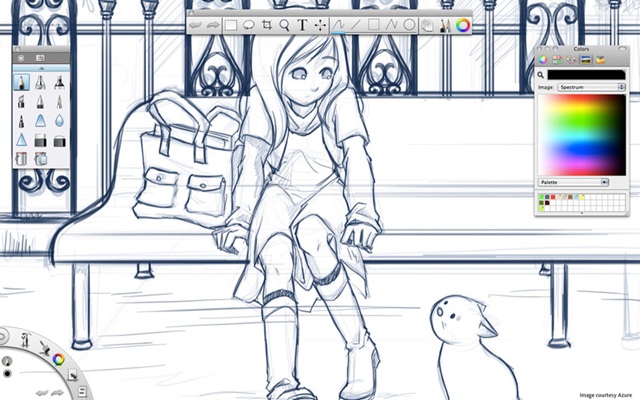Select the Pencil brush in brush palette

click(22, 83)
